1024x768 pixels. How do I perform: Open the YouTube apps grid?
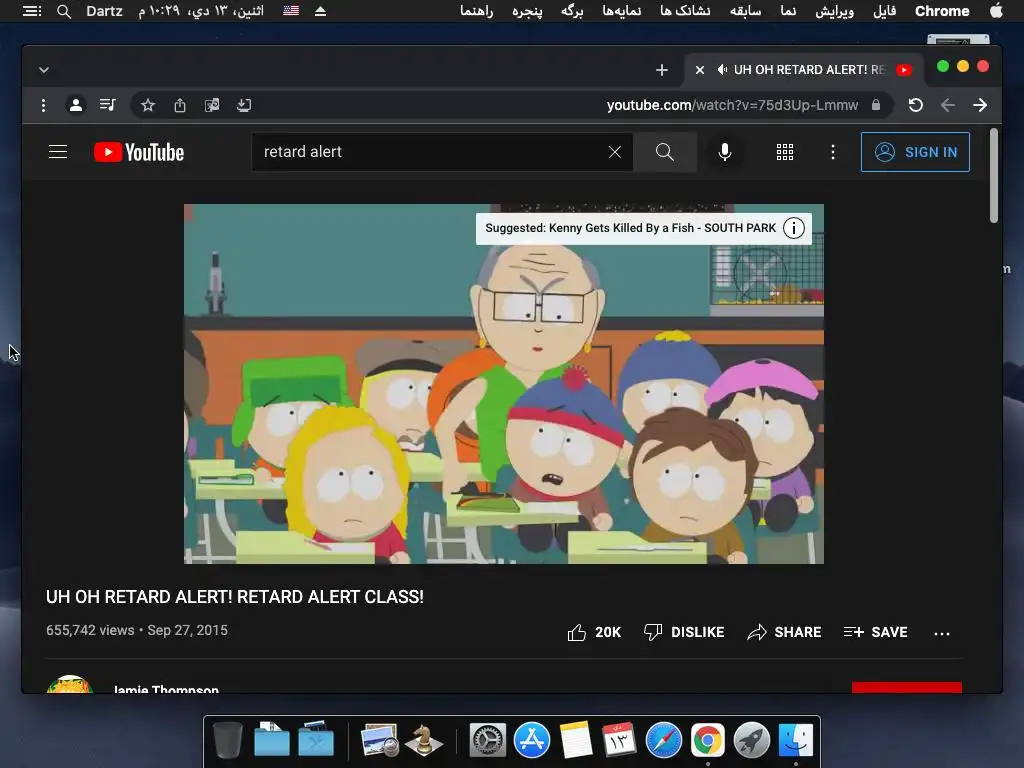point(785,152)
